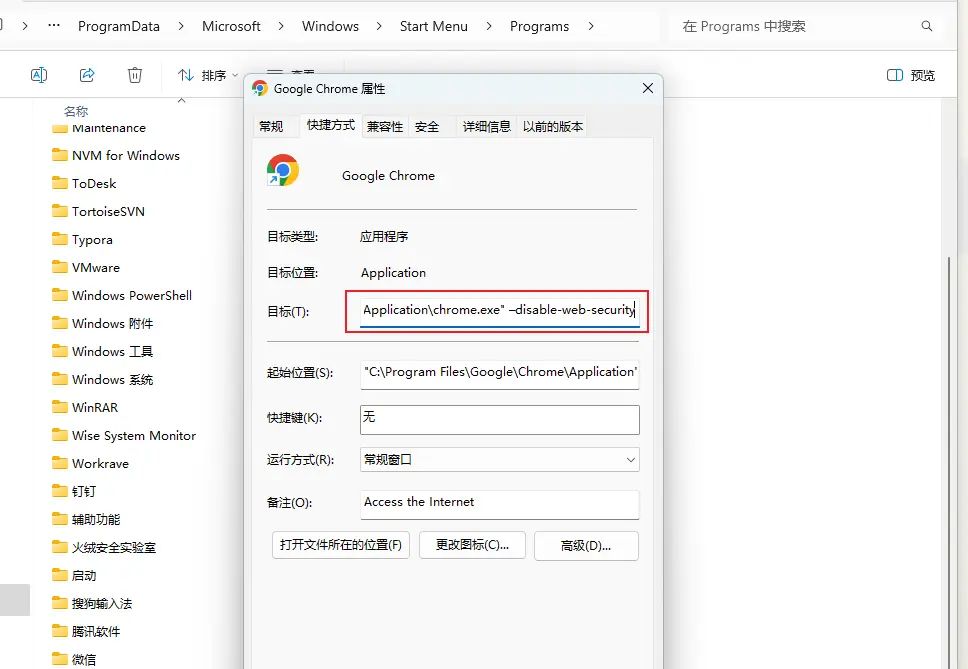968x669 pixels.
Task: Select the NVM for Windows folder
Action: click(x=116, y=156)
